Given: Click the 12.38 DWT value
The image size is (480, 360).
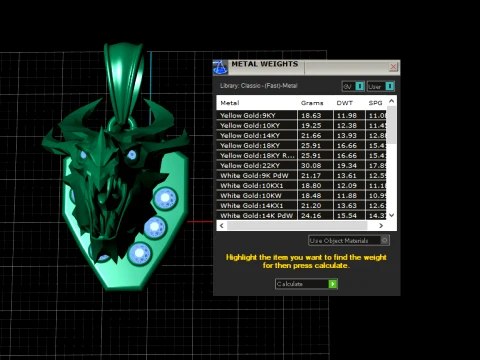Looking at the screenshot, I should (347, 126).
